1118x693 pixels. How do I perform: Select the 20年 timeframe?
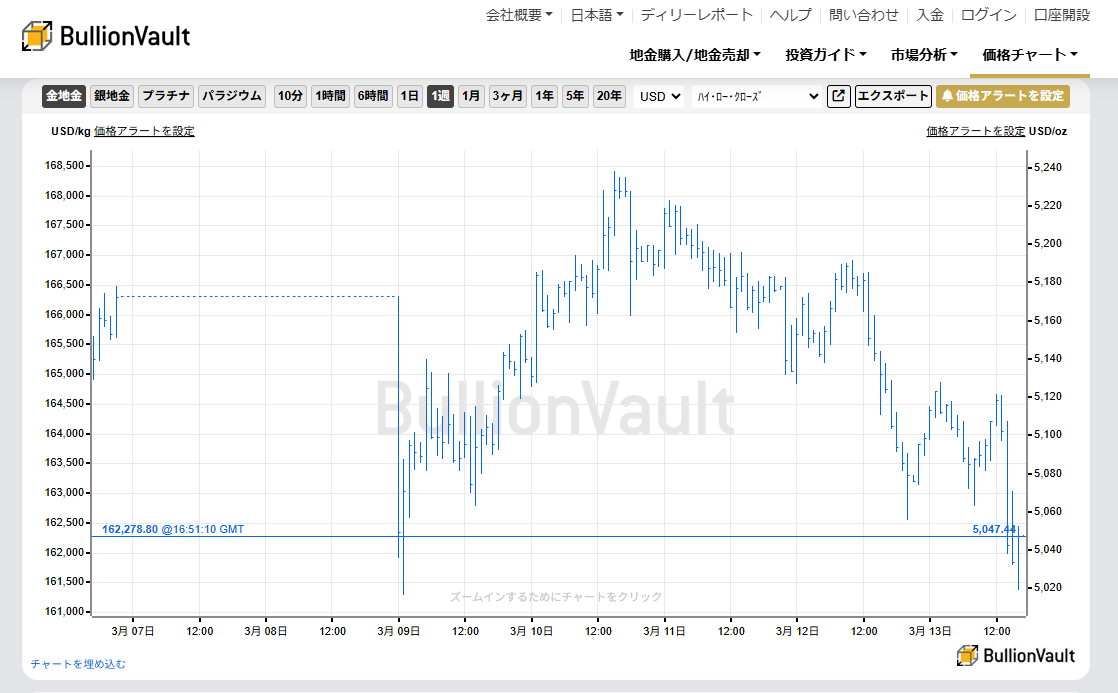[610, 96]
